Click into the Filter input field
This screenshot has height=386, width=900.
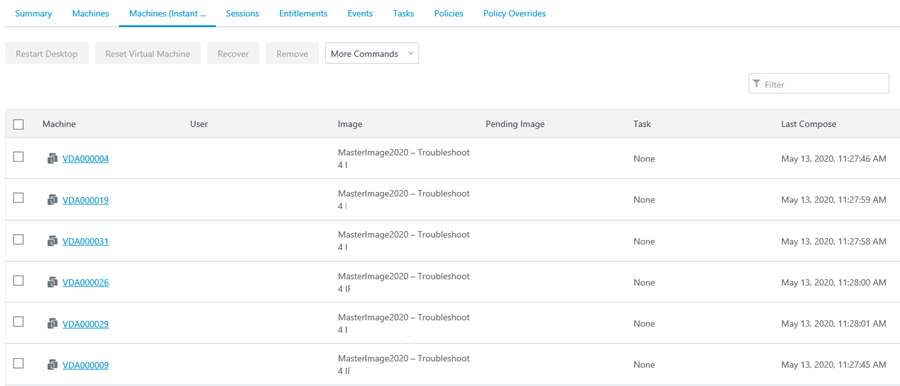point(819,84)
